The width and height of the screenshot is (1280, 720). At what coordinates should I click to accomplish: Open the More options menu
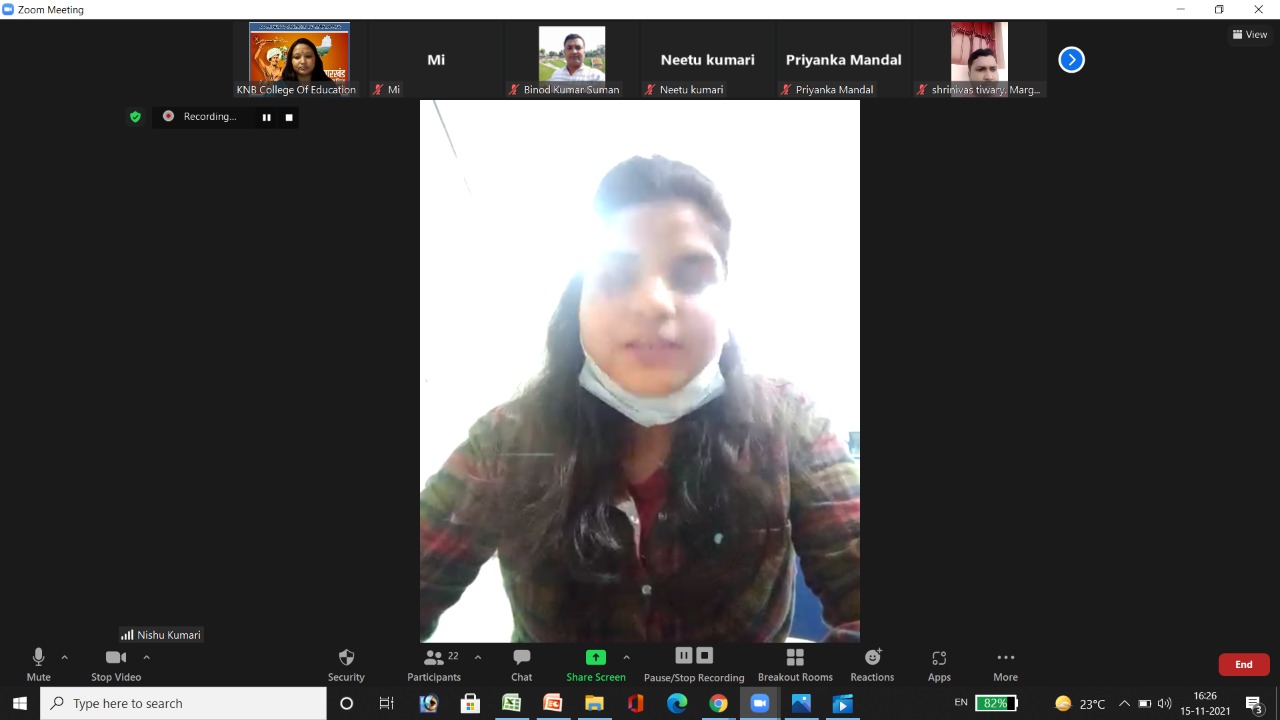1006,665
